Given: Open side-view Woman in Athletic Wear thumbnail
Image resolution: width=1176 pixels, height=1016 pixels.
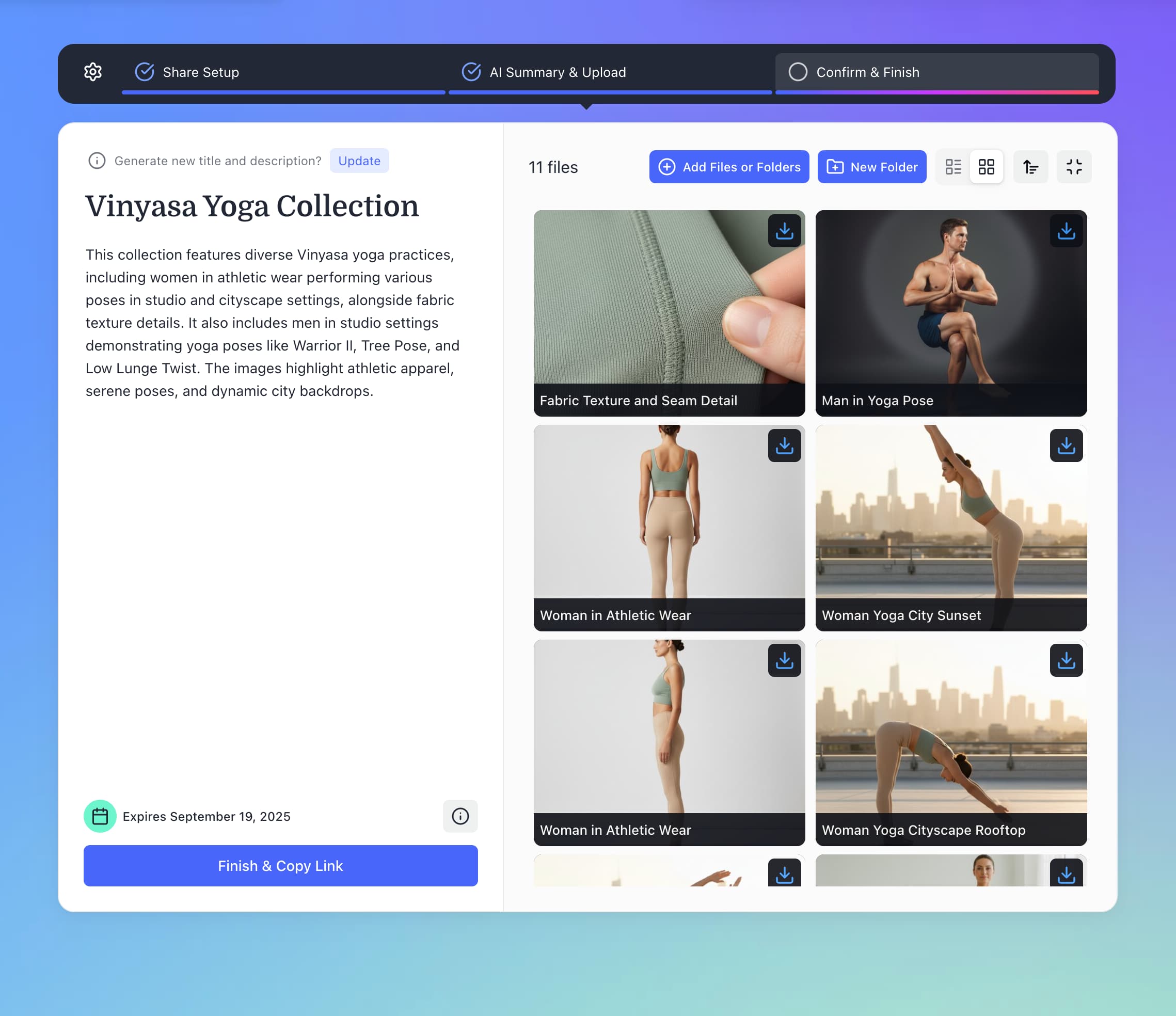Looking at the screenshot, I should click(669, 742).
